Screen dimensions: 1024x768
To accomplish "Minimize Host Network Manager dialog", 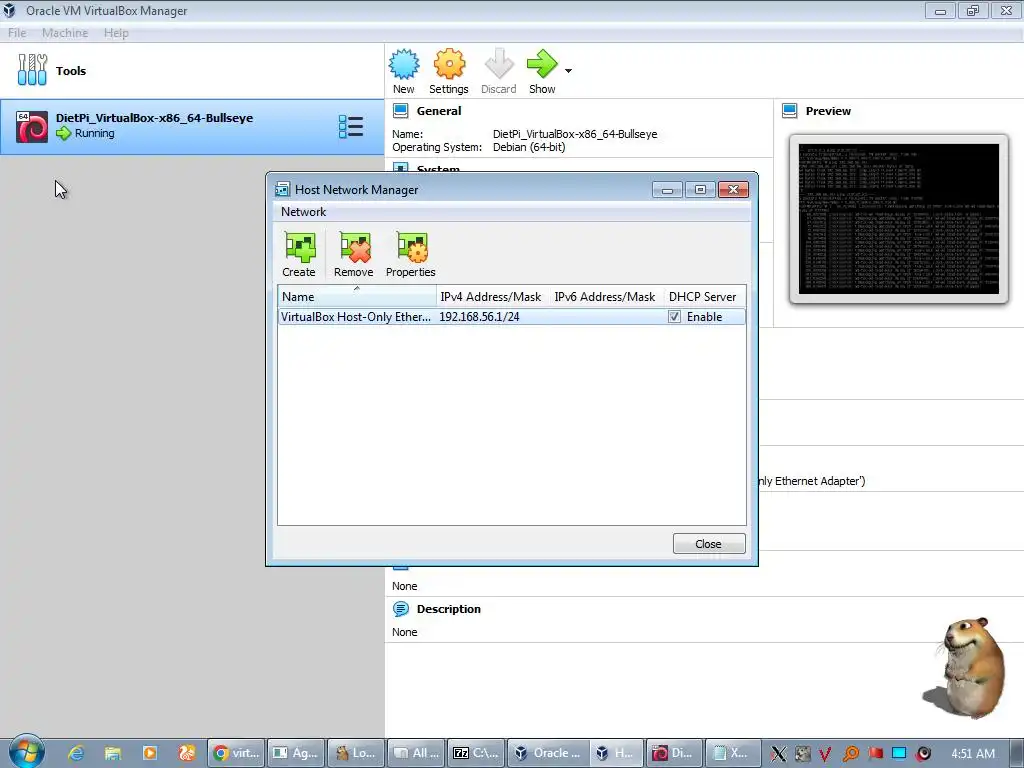I will (667, 189).
